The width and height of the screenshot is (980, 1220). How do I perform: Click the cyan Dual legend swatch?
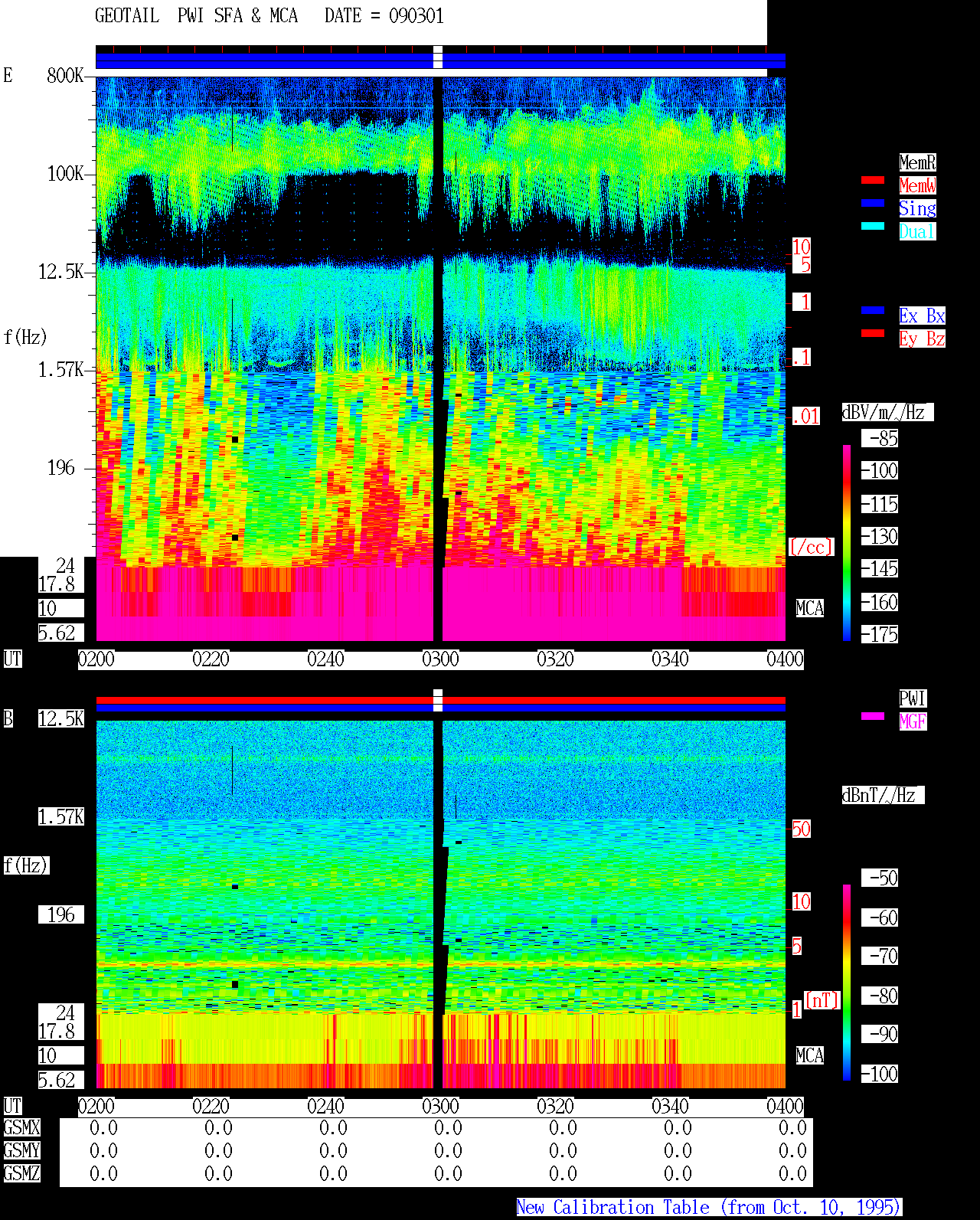[873, 226]
